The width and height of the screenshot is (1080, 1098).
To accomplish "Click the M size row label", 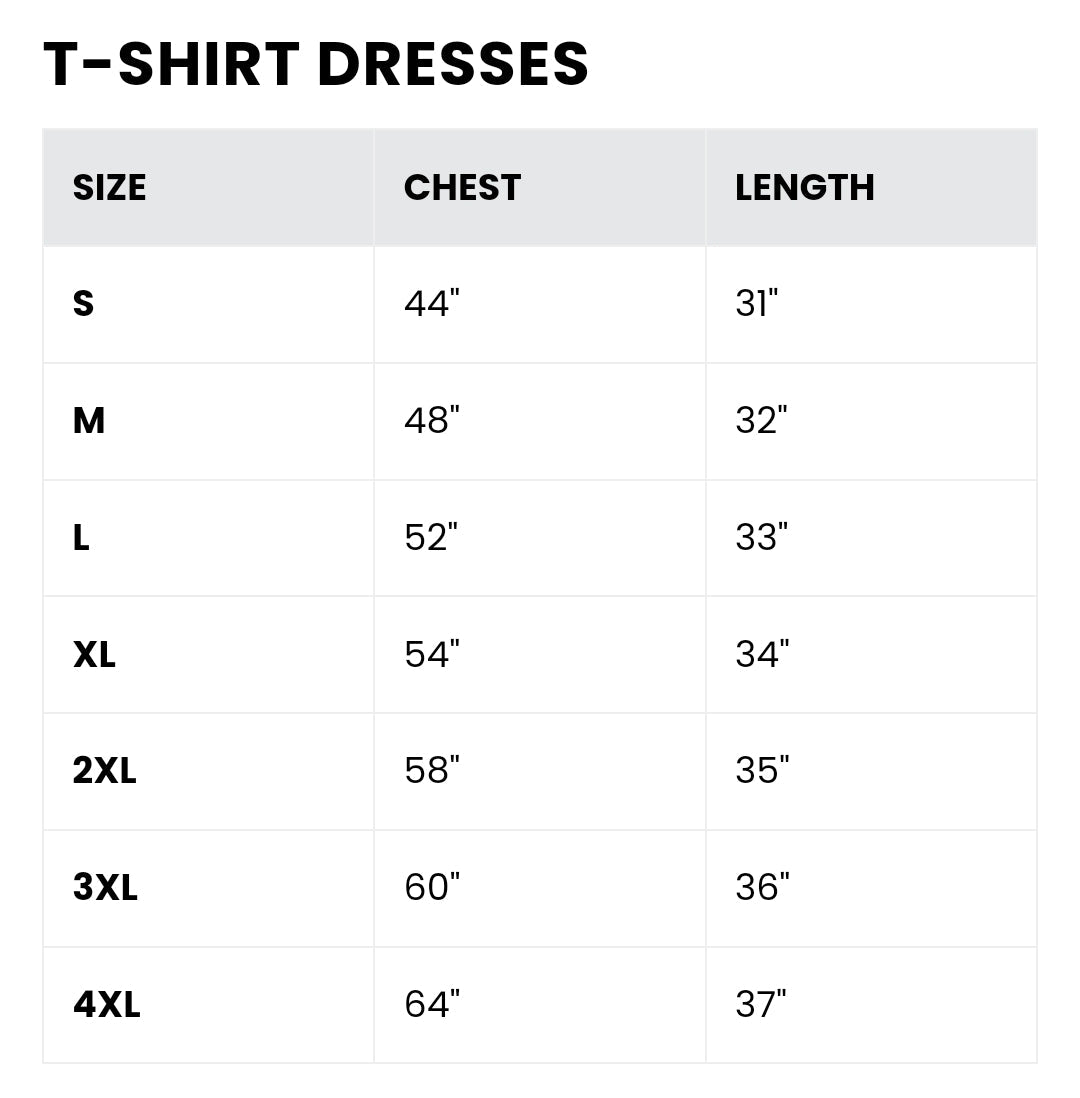I will click(x=88, y=421).
